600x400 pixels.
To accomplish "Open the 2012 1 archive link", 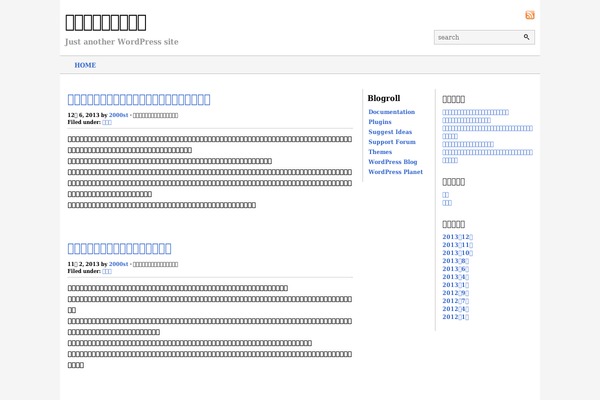I will tap(455, 317).
